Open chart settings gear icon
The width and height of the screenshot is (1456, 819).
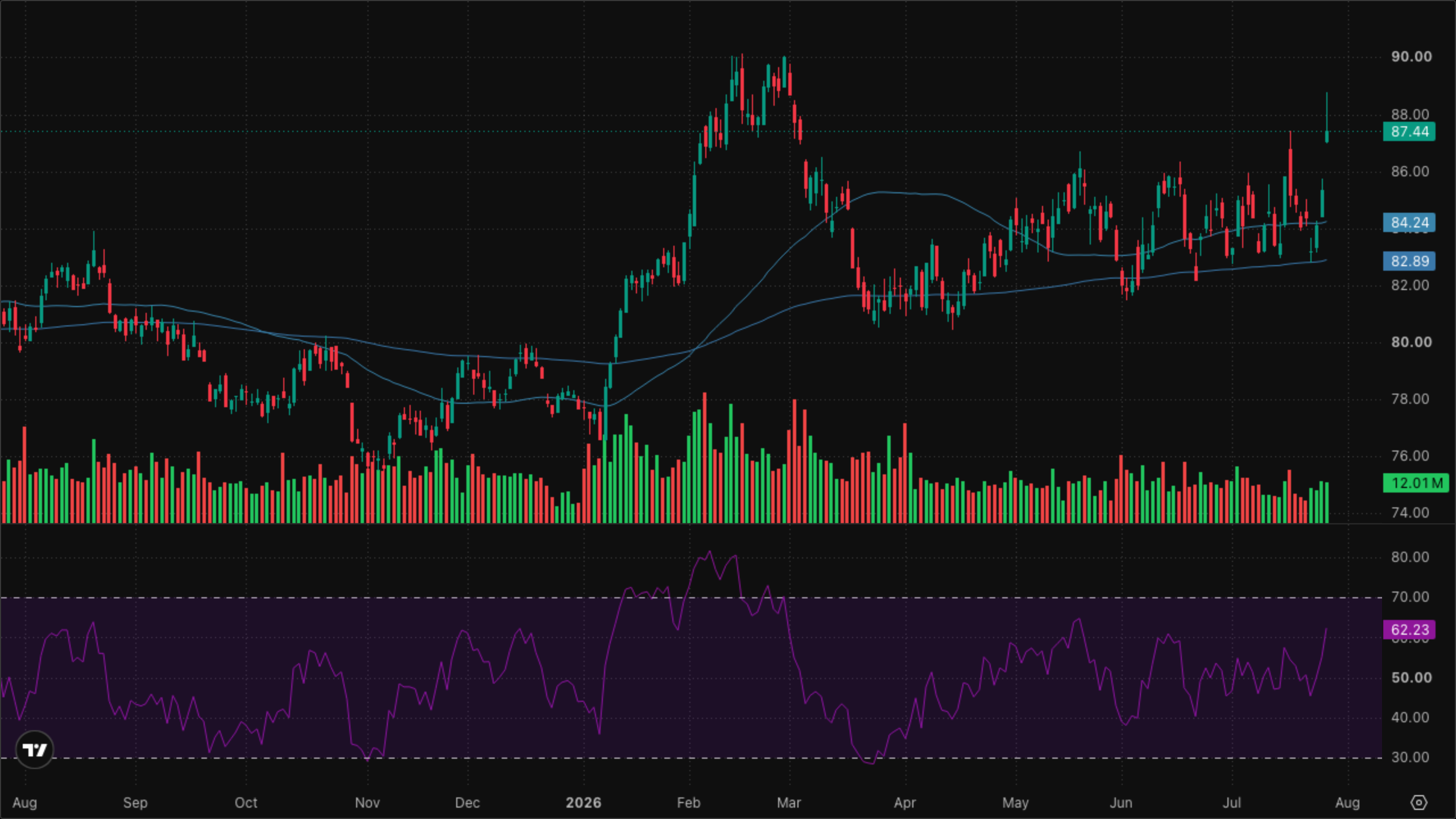pos(1419,803)
